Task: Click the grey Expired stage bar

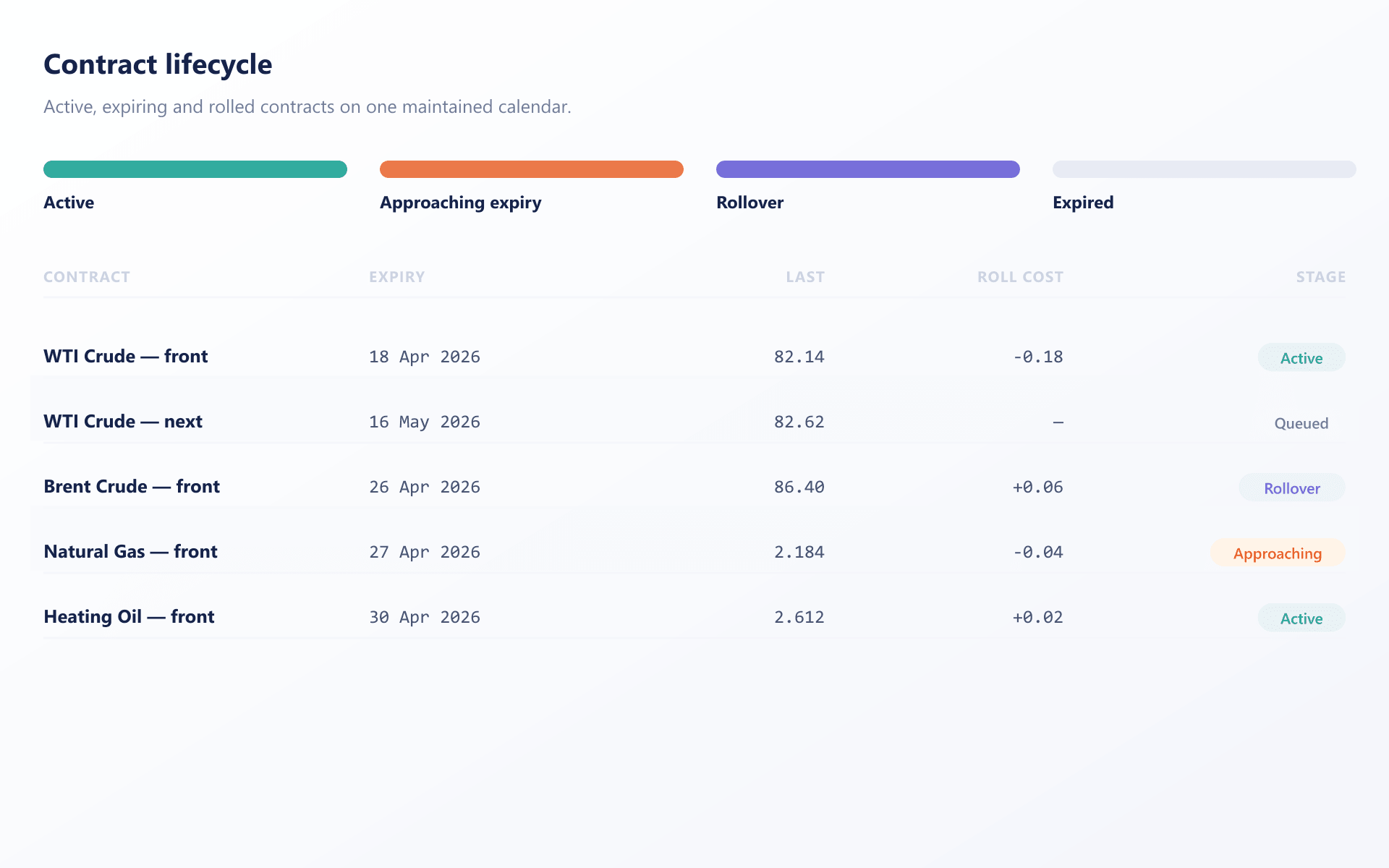Action: click(1205, 169)
